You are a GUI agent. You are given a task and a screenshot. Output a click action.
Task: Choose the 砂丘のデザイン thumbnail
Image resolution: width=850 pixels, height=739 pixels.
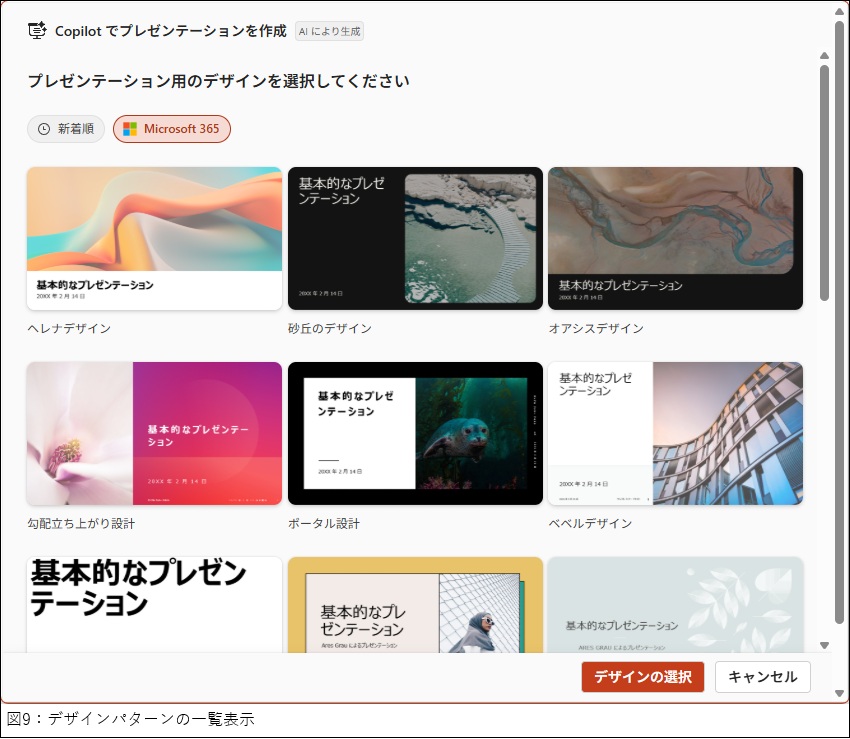(x=415, y=238)
